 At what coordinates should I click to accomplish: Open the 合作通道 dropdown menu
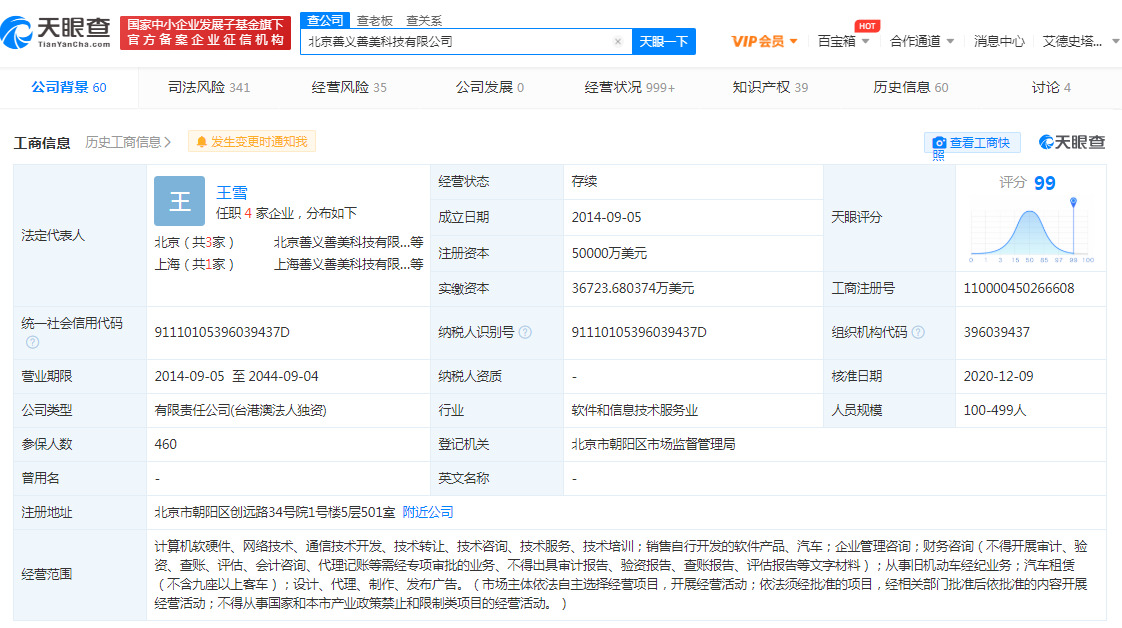[922, 41]
